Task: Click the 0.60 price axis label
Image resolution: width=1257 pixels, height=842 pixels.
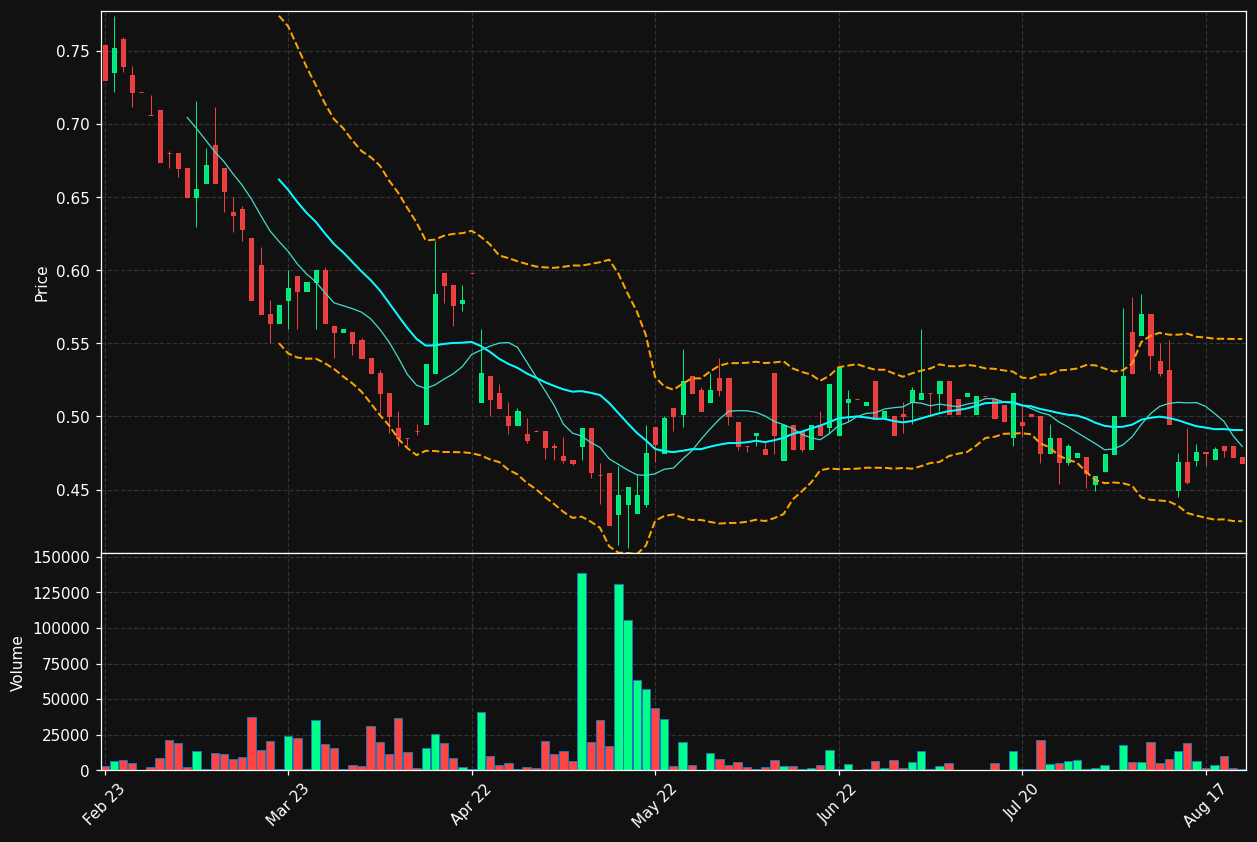Action: tap(74, 271)
